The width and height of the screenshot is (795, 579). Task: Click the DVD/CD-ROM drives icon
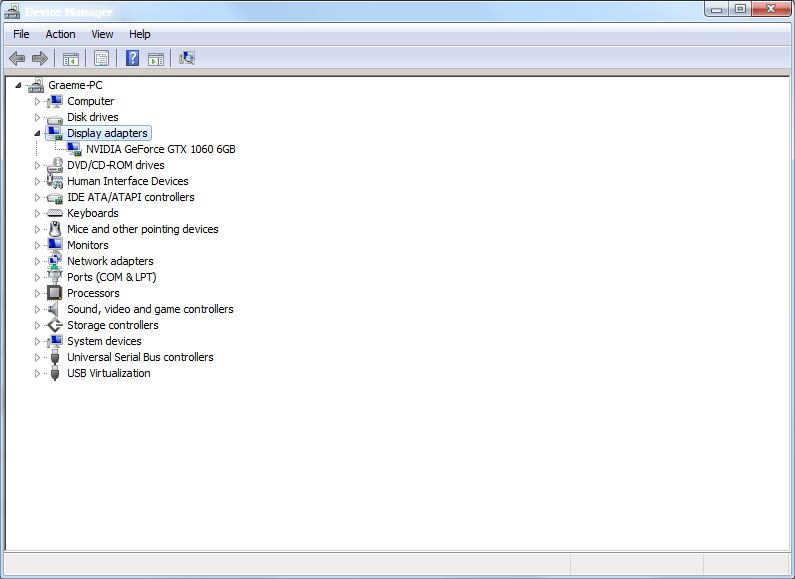pyautogui.click(x=55, y=165)
